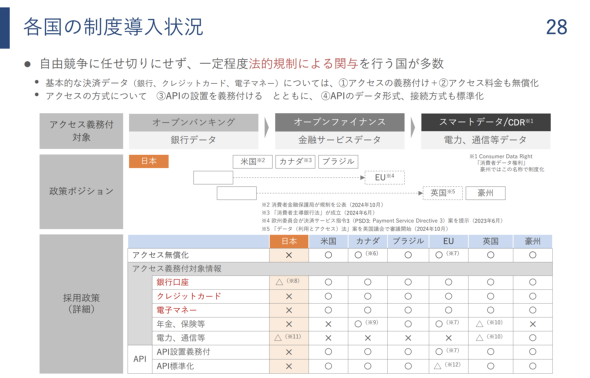Select the スマートデータ/CDR header box
Viewport: 590px width, 378px height.
pos(486,122)
